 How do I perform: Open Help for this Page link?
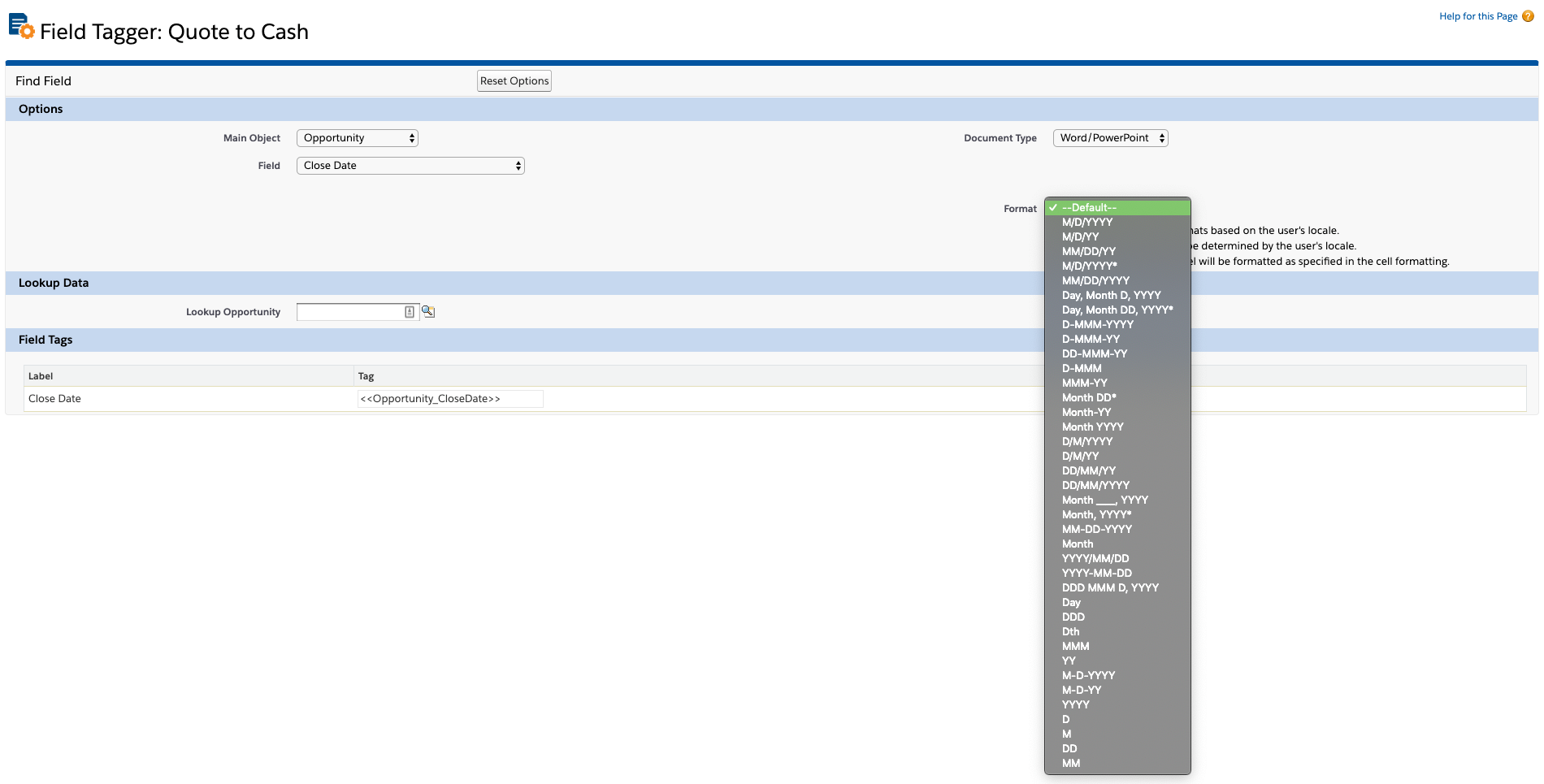(1478, 16)
